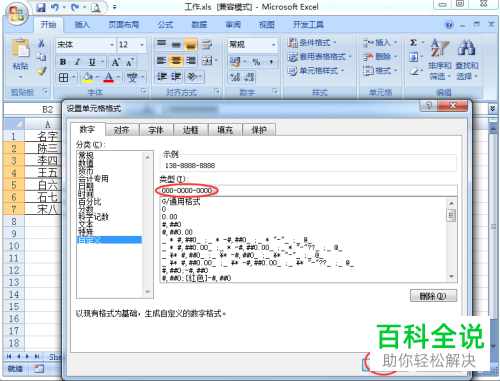Decrease the indent

point(162,77)
